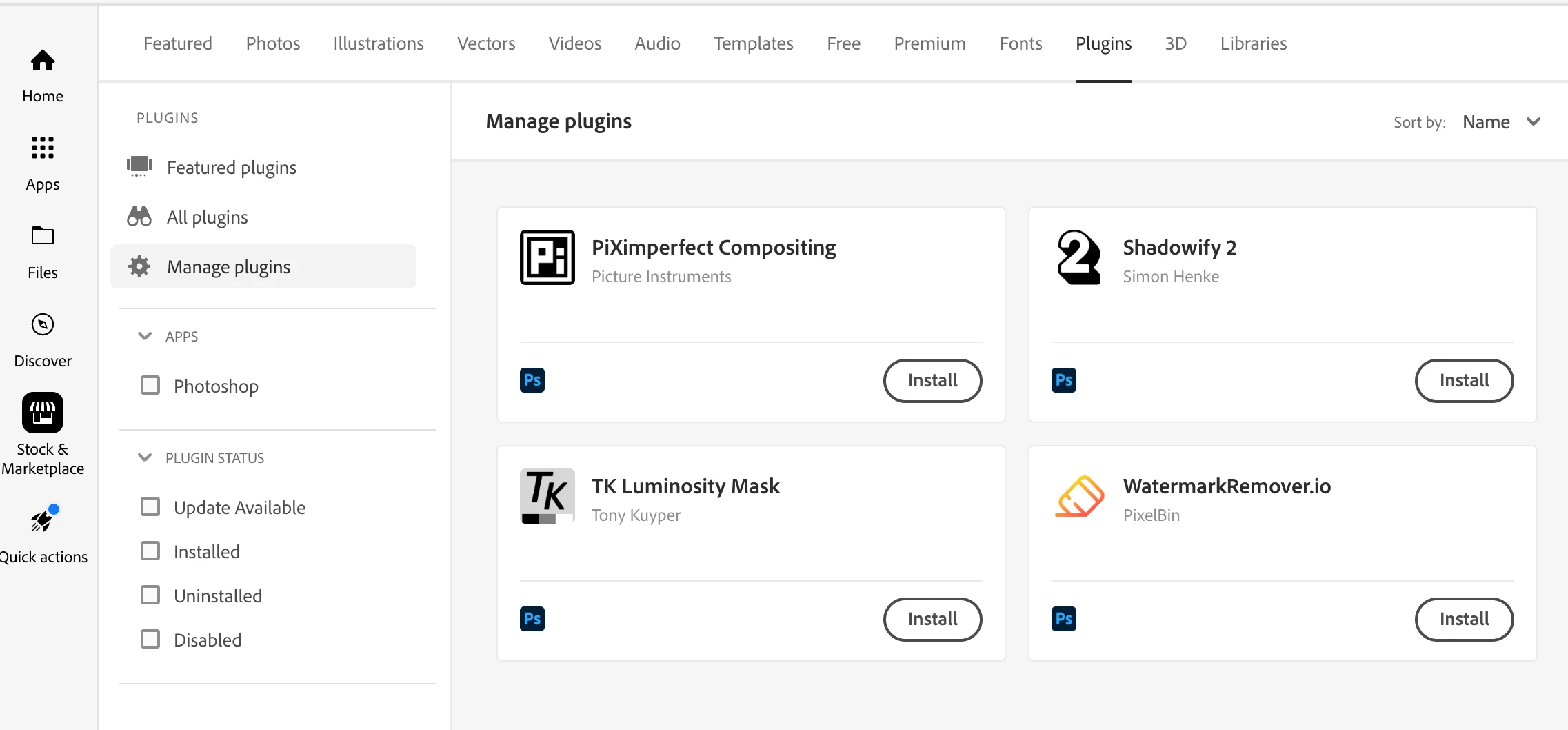Viewport: 1568px width, 730px height.
Task: Open the Files folder icon
Action: (x=43, y=236)
